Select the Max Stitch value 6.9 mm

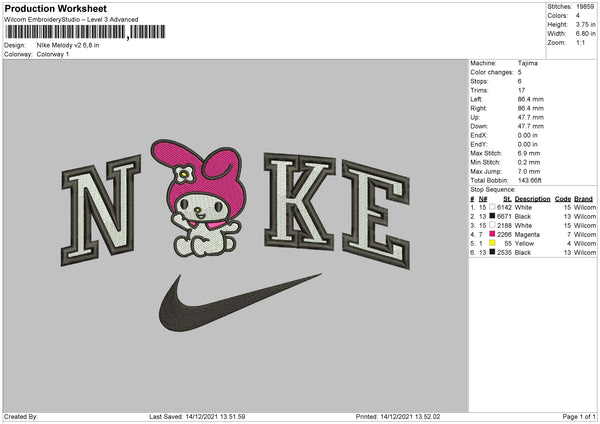(529, 153)
